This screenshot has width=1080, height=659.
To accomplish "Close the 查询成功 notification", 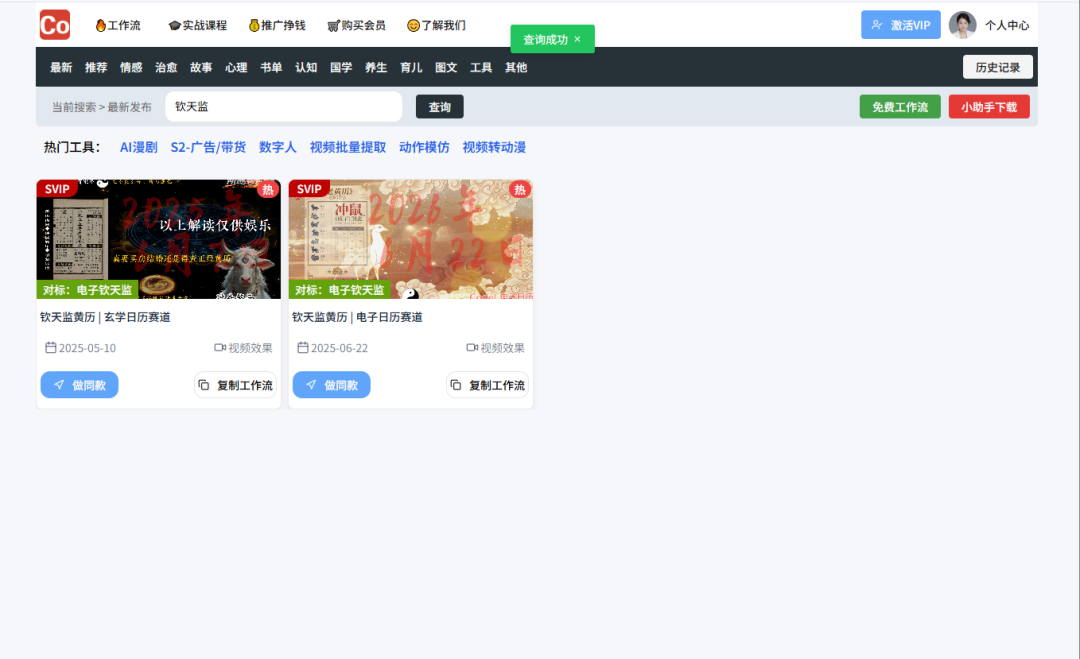I will click(x=577, y=39).
